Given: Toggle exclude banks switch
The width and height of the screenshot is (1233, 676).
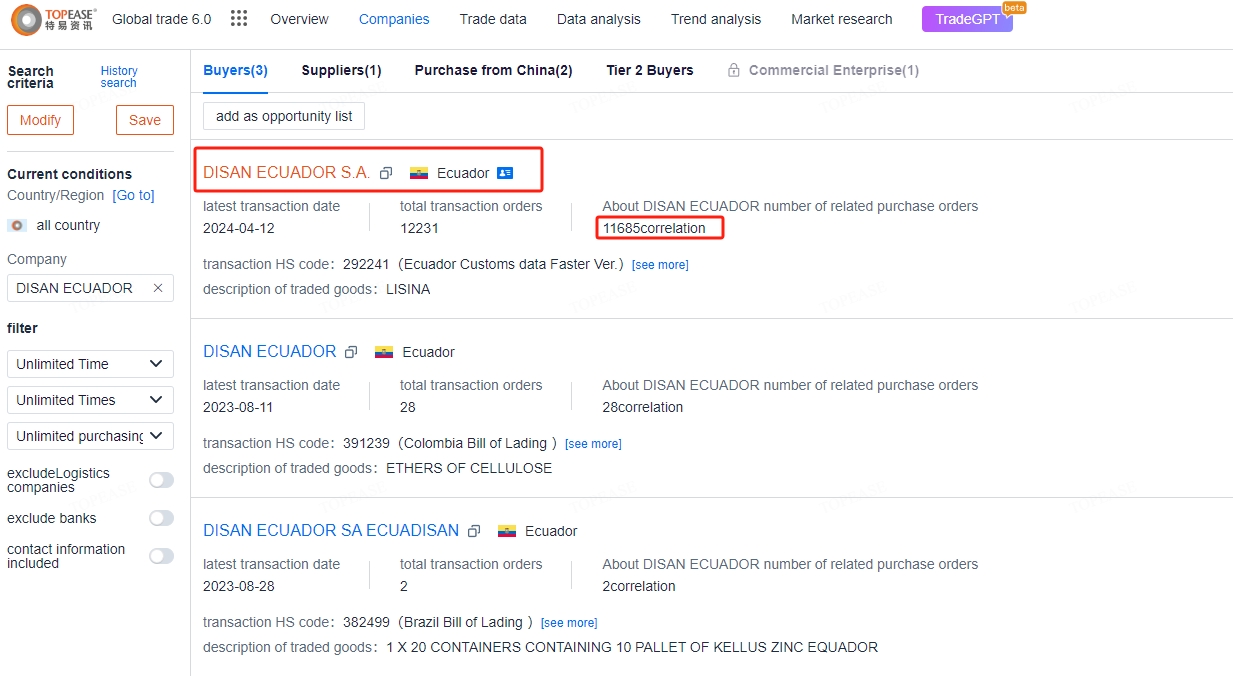Looking at the screenshot, I should tap(161, 518).
